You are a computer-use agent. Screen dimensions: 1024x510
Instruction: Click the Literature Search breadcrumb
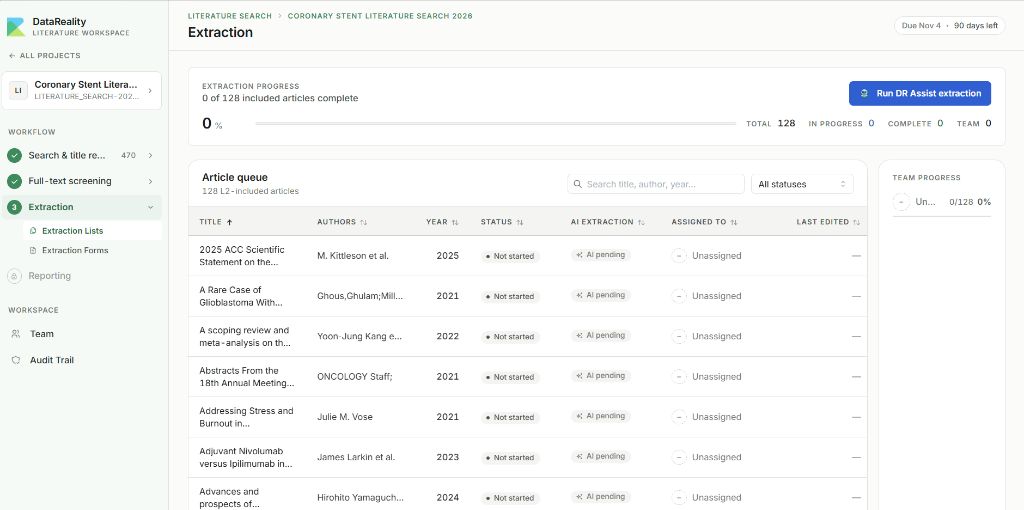(x=229, y=16)
